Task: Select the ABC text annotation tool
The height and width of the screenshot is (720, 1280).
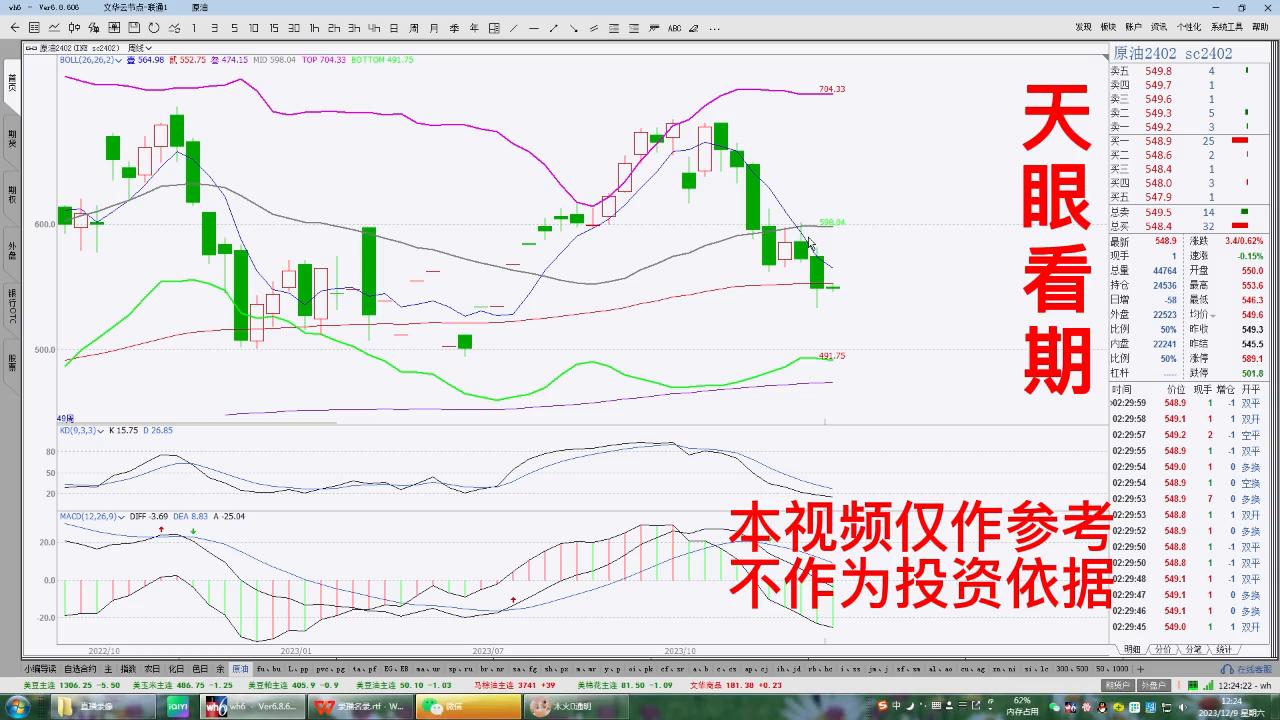Action: [674, 28]
